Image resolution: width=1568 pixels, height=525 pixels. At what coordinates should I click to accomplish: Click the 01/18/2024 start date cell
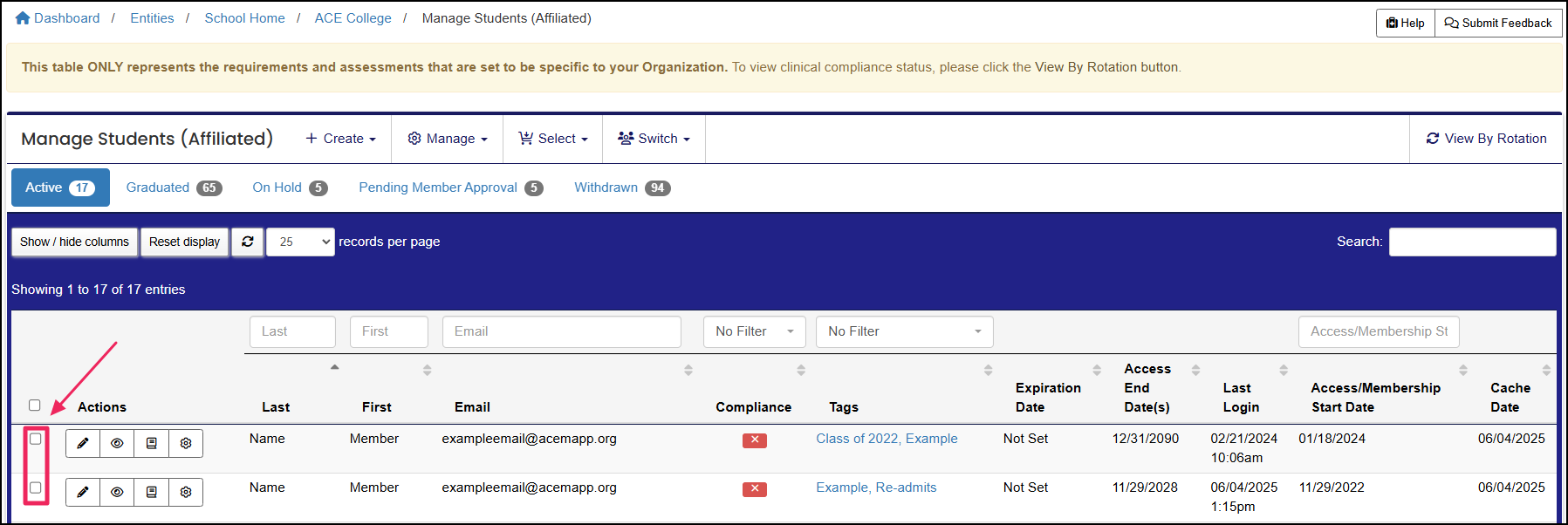click(x=1332, y=439)
